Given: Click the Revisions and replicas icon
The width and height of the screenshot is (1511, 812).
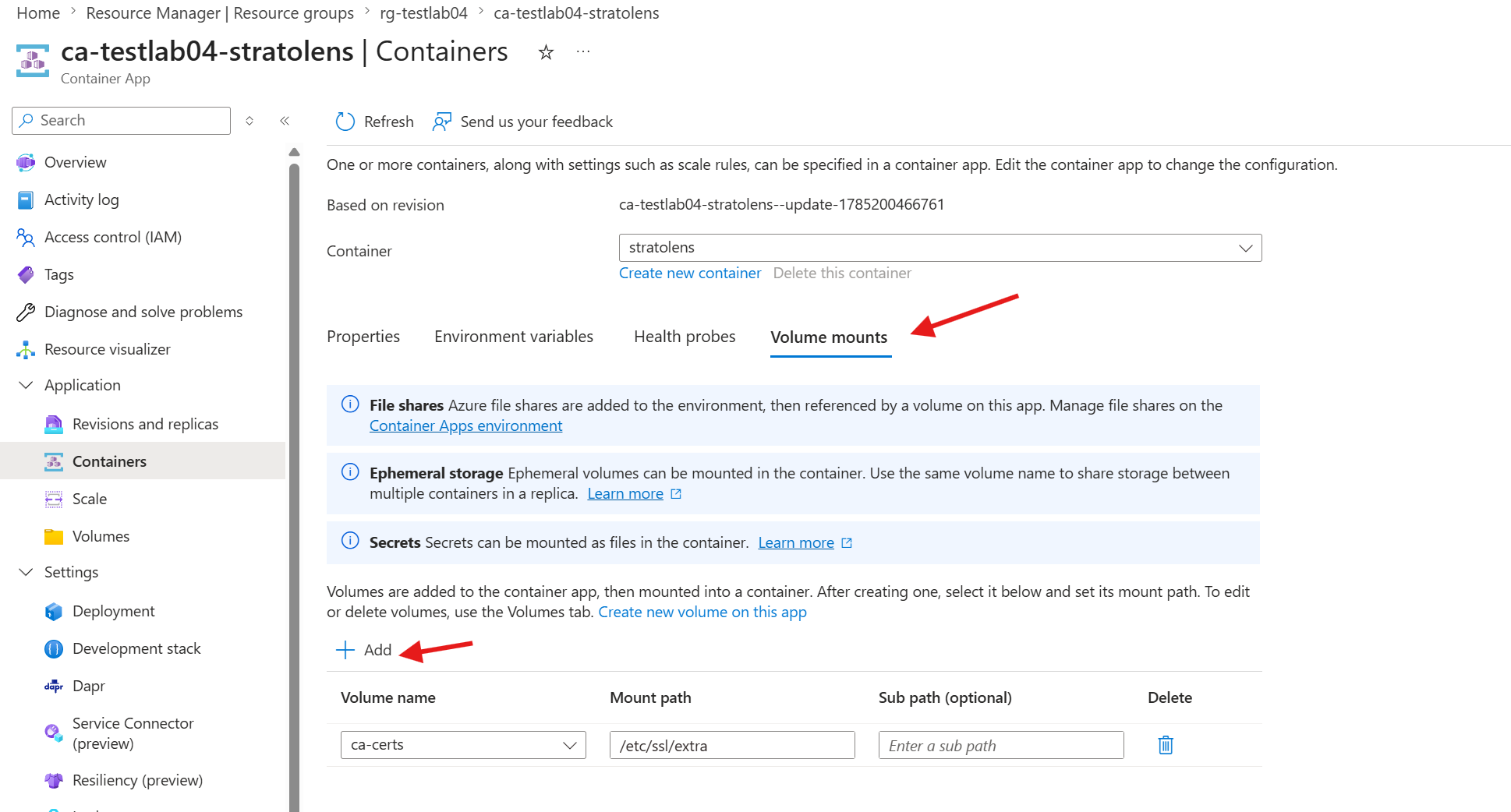Looking at the screenshot, I should click(x=54, y=424).
